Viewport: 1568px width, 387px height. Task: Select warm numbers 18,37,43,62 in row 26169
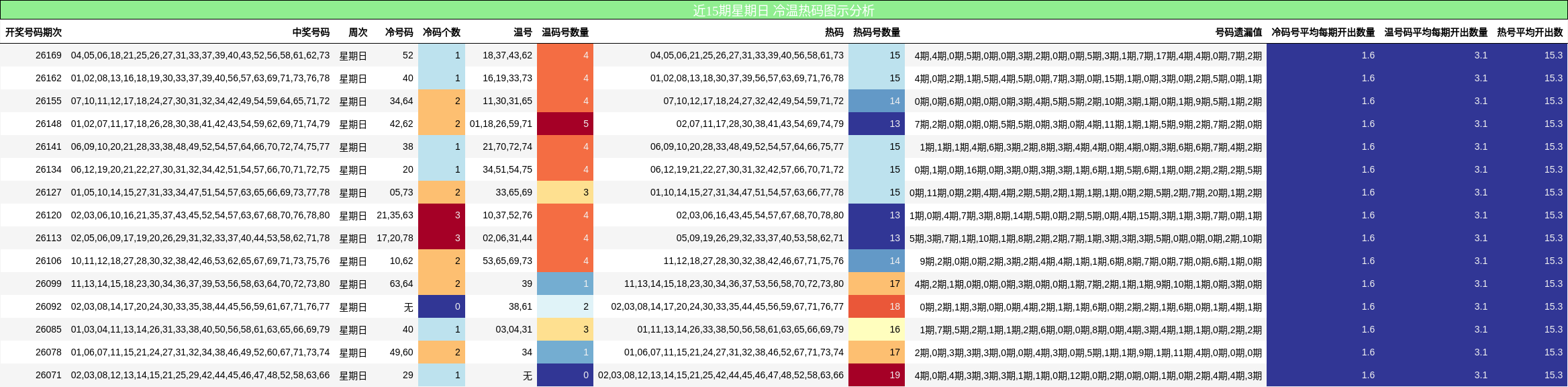click(x=507, y=55)
